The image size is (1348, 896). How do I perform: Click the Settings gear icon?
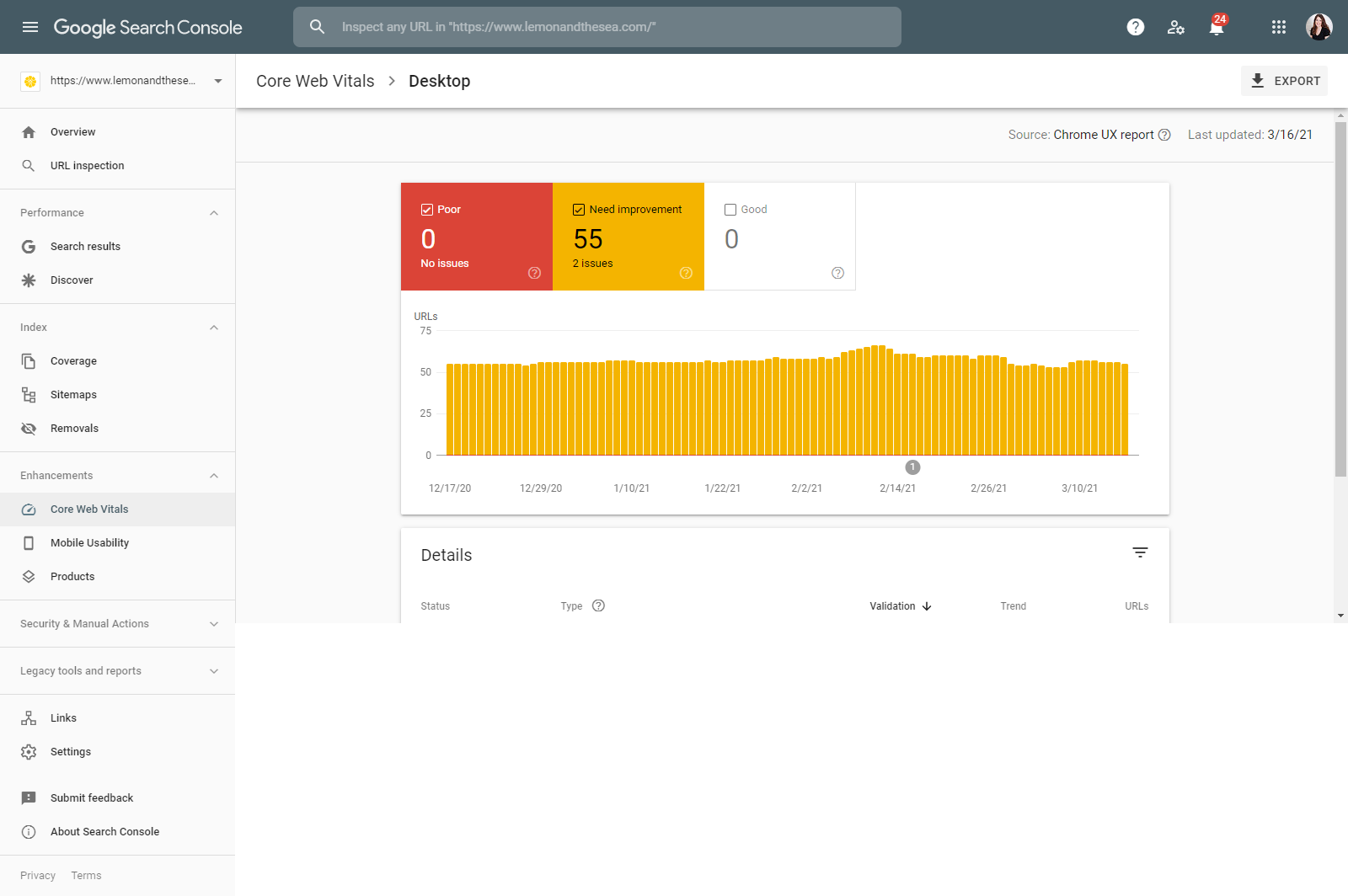pos(29,752)
